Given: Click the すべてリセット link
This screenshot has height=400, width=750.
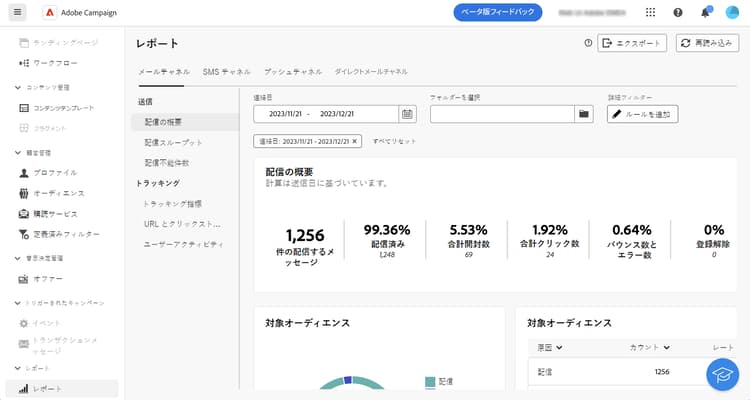Looking at the screenshot, I should [395, 141].
